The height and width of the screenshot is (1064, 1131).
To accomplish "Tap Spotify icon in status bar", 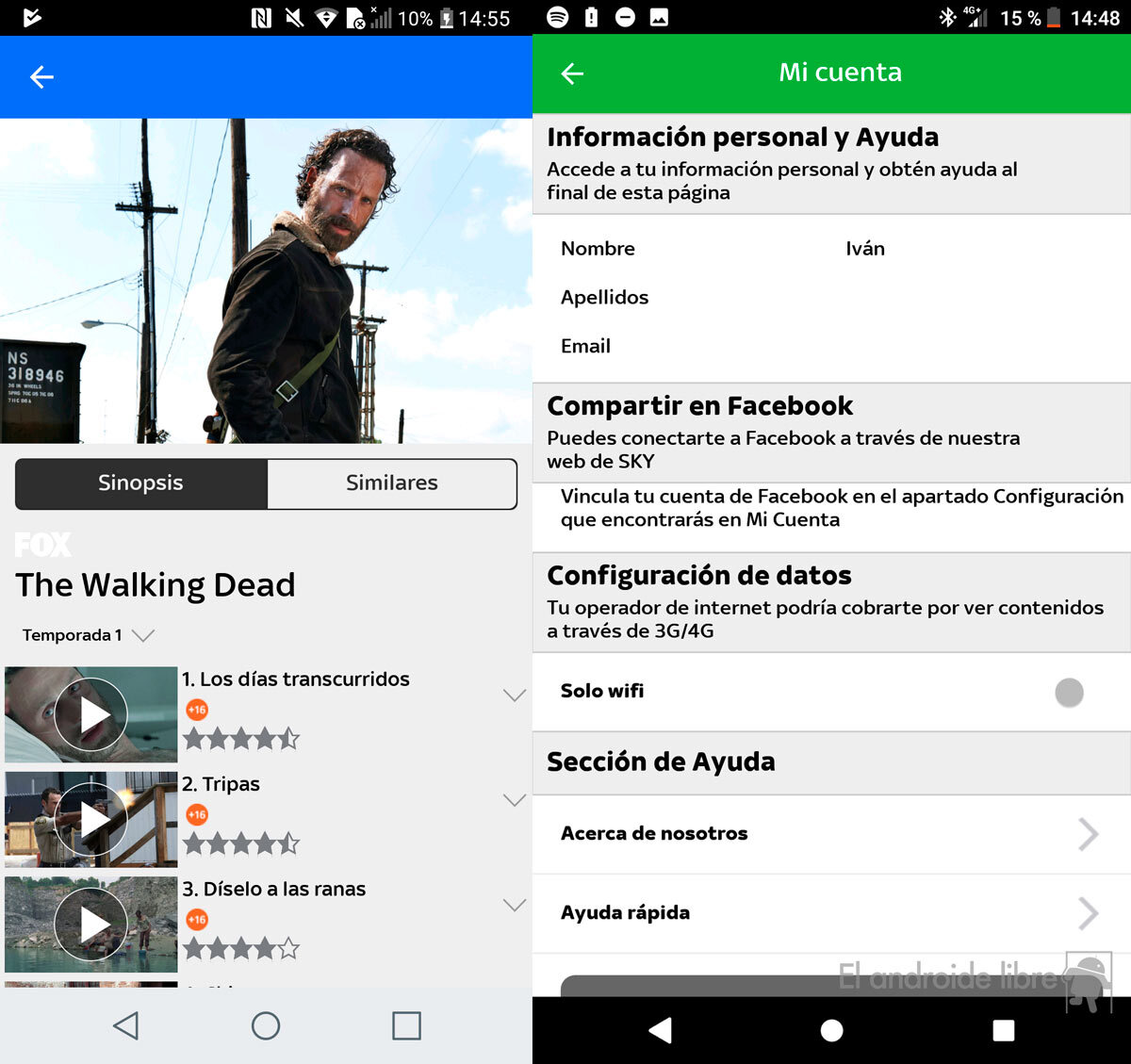I will click(x=558, y=17).
